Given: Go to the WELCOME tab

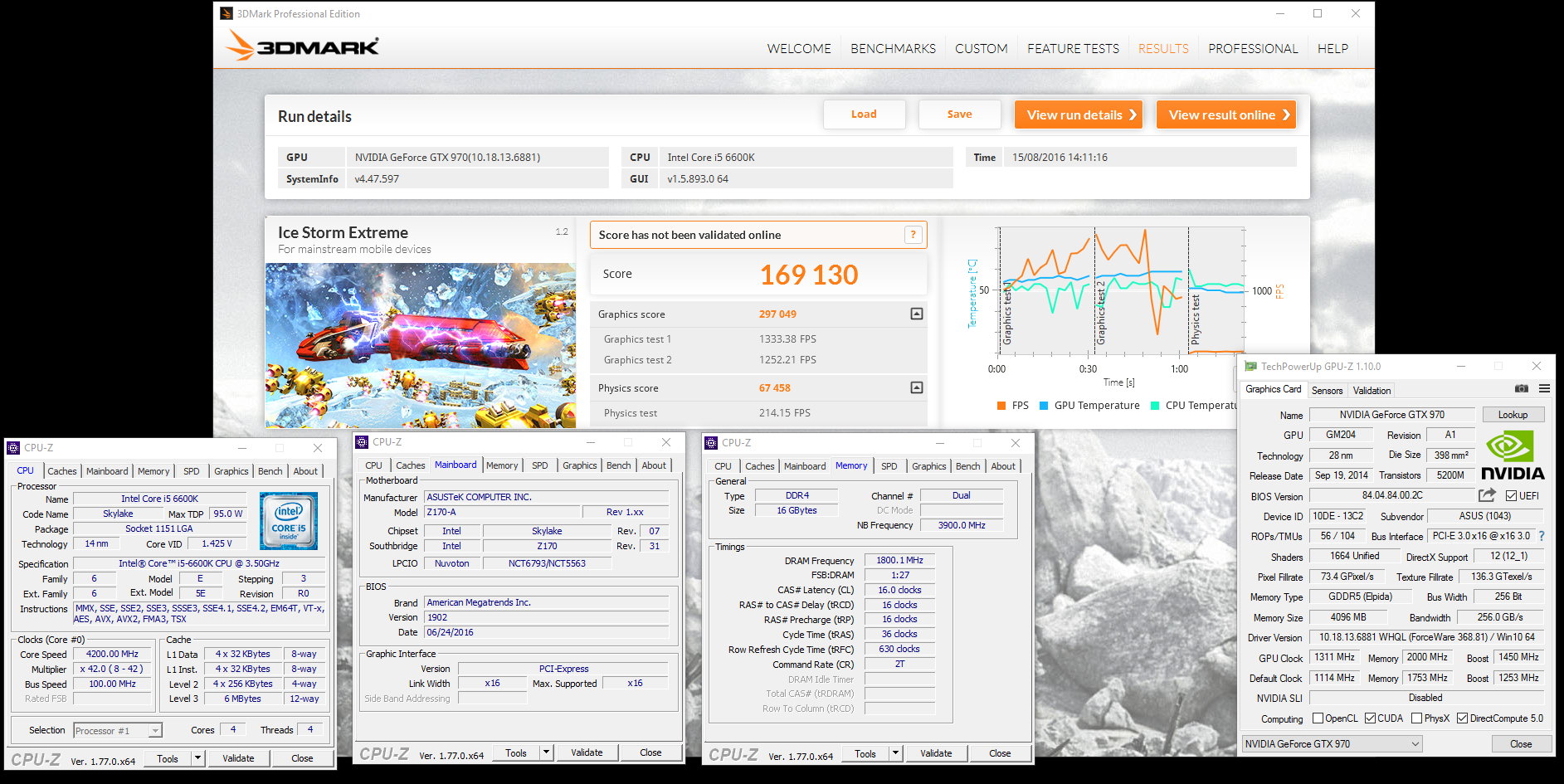Looking at the screenshot, I should click(x=799, y=49).
